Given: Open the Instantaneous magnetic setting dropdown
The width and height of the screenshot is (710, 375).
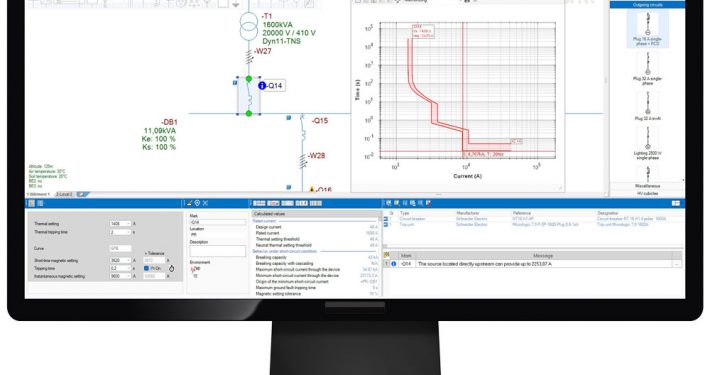Looking at the screenshot, I should (x=120, y=276).
